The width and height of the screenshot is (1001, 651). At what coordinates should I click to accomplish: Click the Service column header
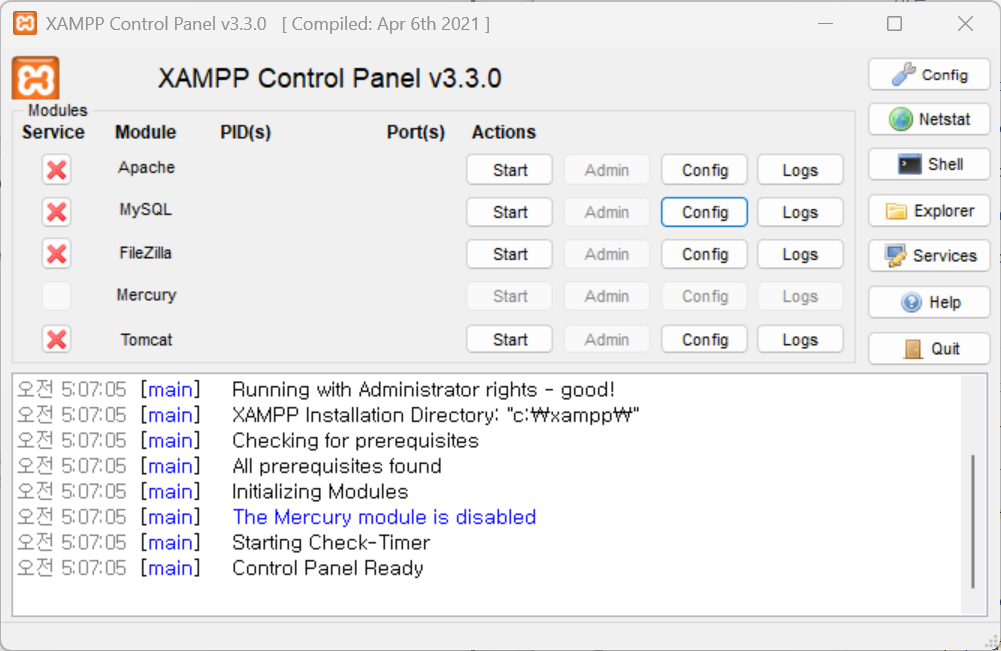54,132
